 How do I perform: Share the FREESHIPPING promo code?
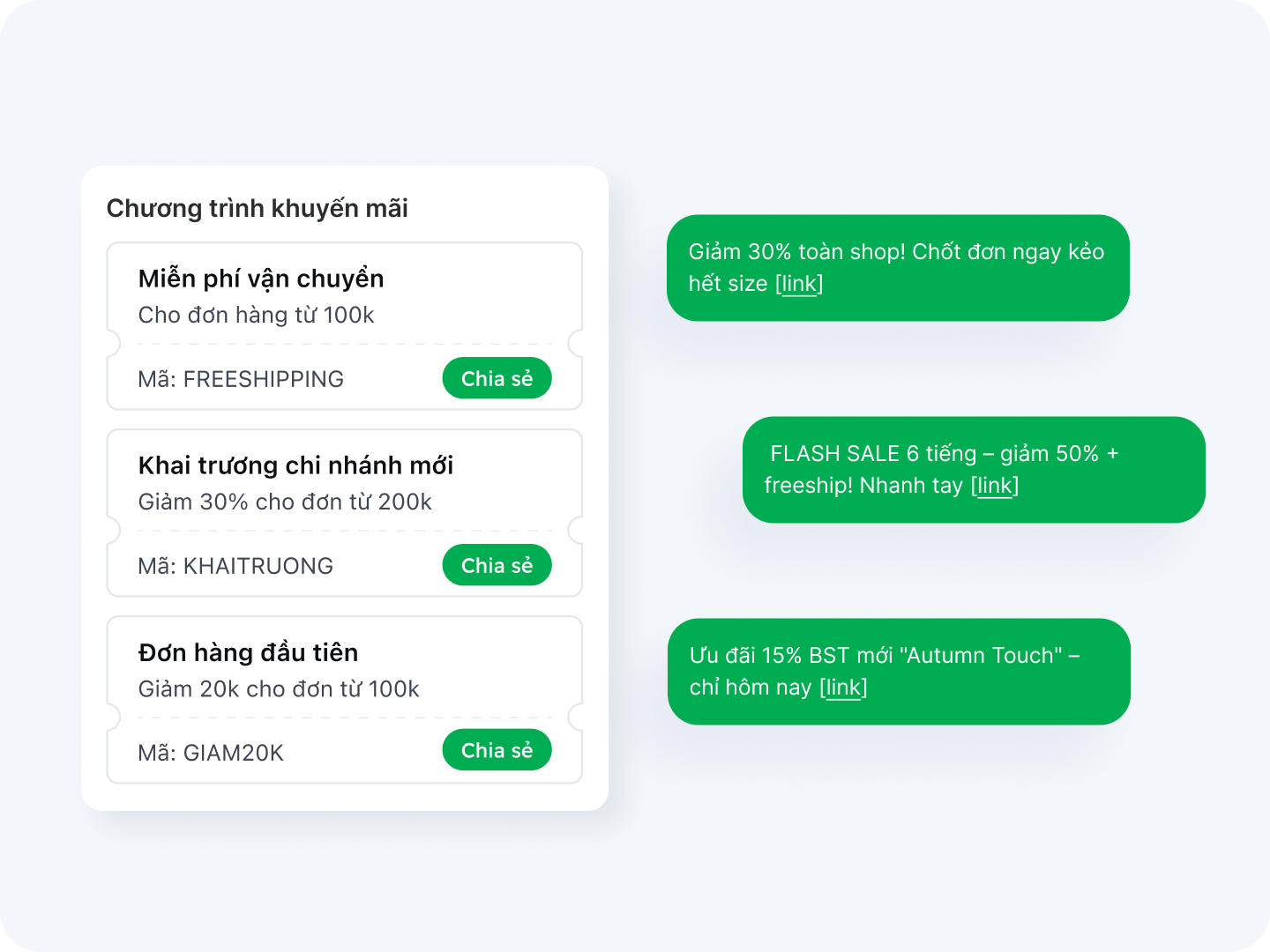coord(497,378)
